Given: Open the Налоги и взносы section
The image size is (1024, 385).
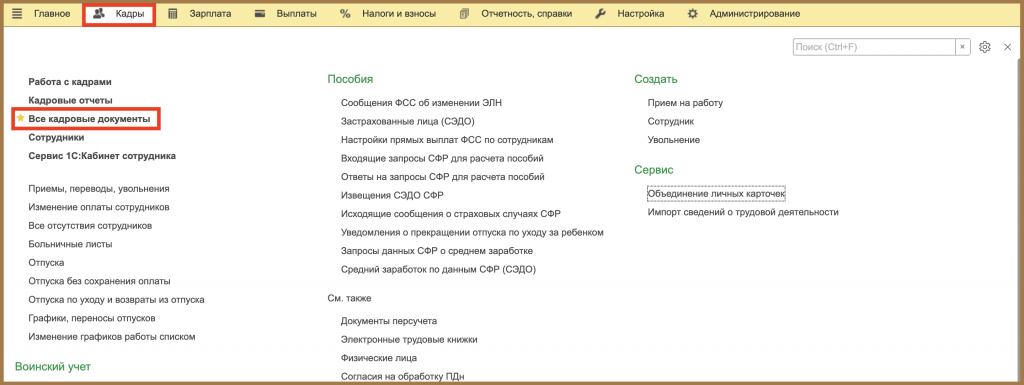Looking at the screenshot, I should click(399, 14).
